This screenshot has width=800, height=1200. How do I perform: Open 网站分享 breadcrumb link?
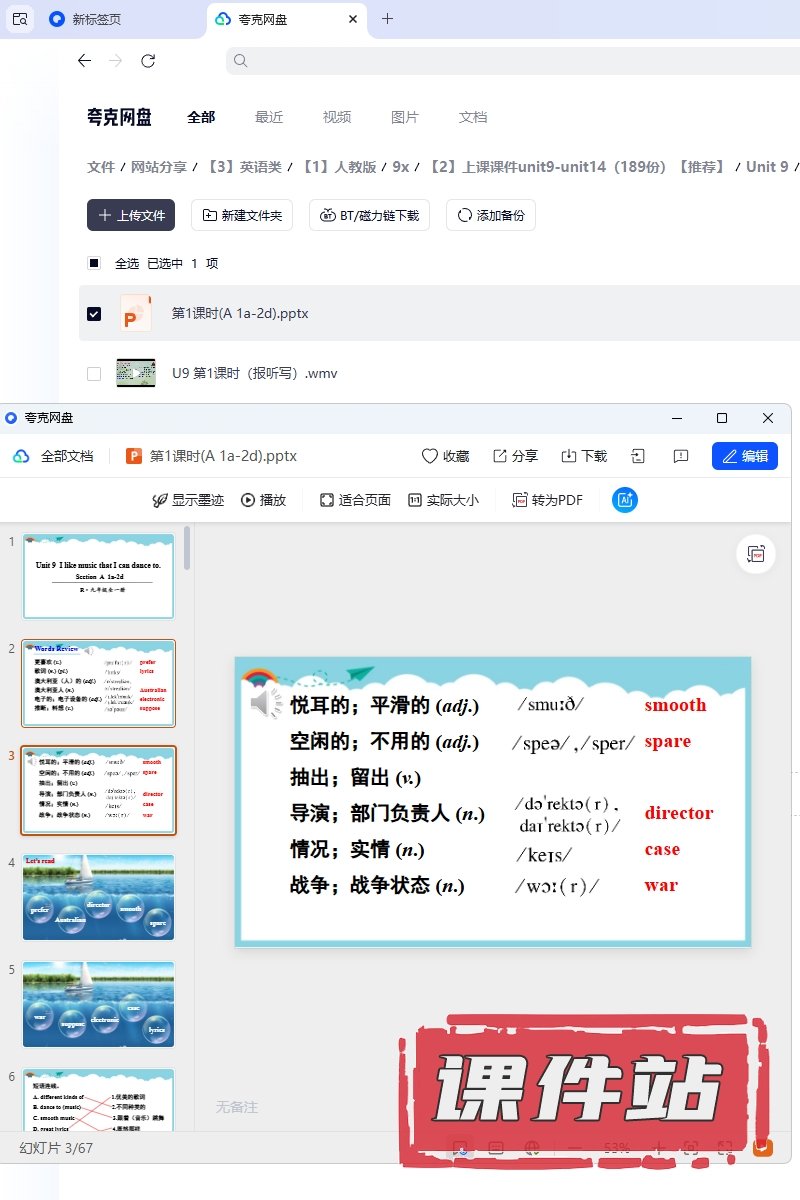click(159, 167)
